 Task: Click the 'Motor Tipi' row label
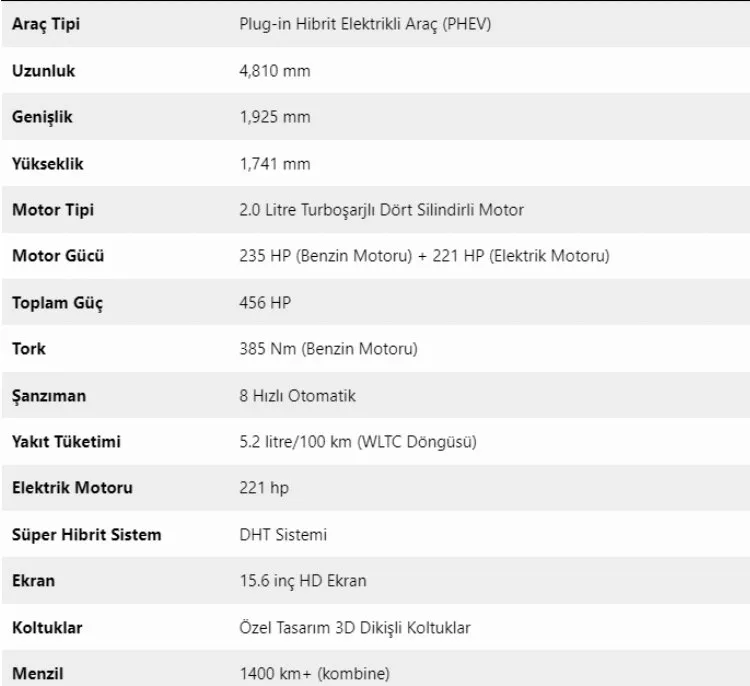click(x=53, y=210)
